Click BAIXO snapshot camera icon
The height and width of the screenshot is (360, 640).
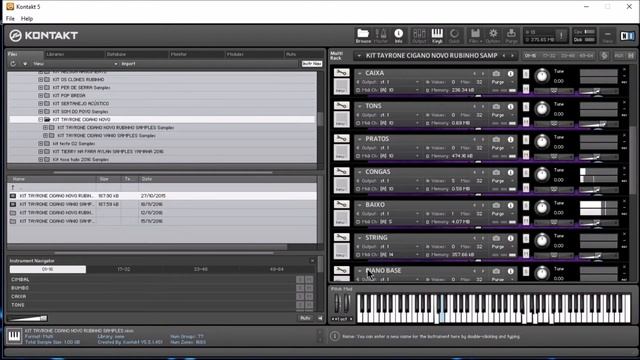(496, 205)
